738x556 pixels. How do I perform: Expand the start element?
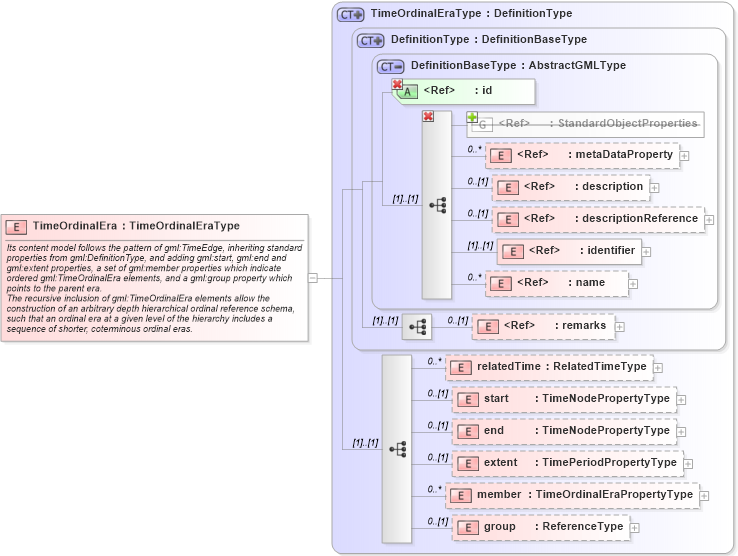click(681, 400)
